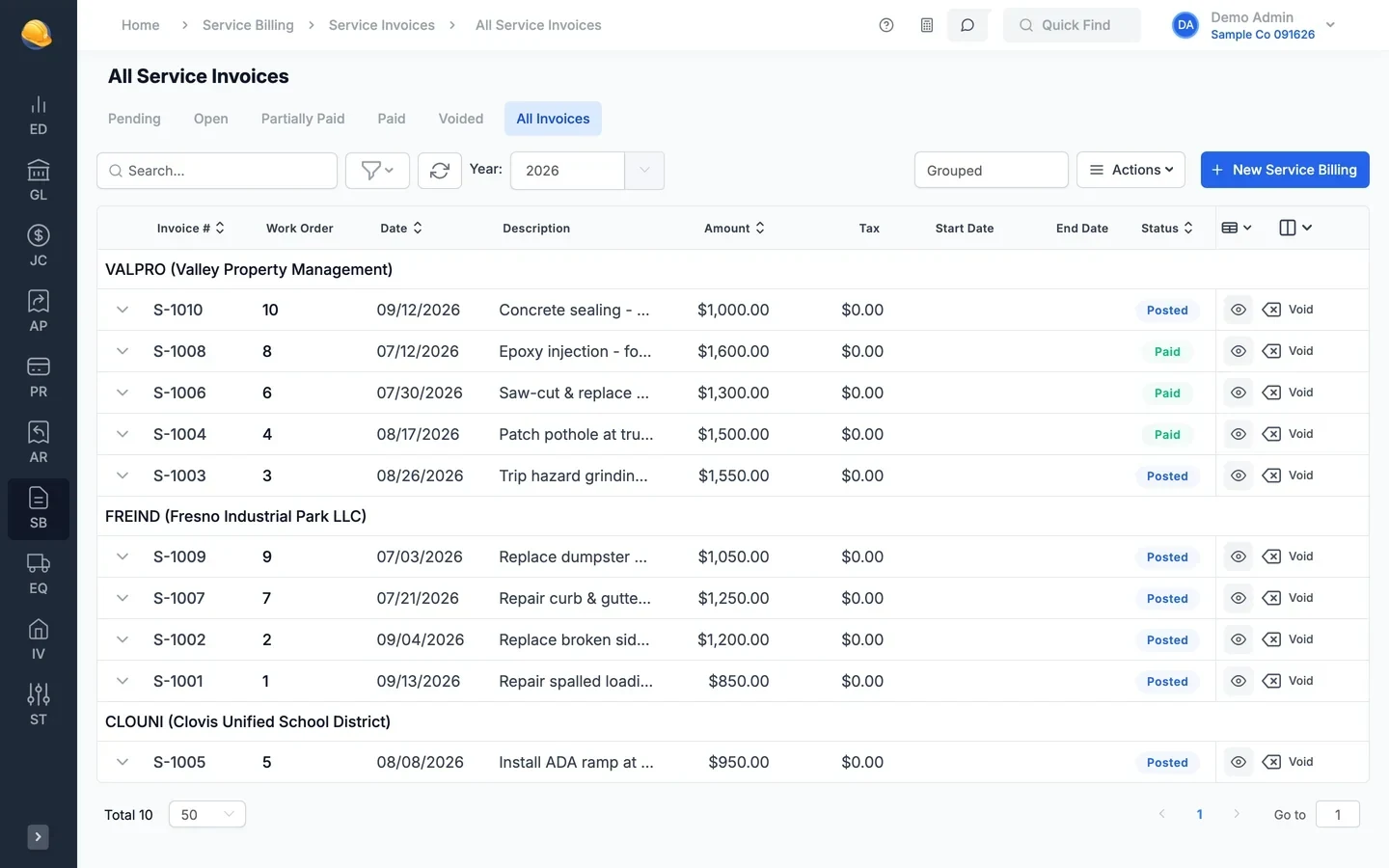Viewport: 1389px width, 868px height.
Task: Sort by Amount column
Action: 734,228
